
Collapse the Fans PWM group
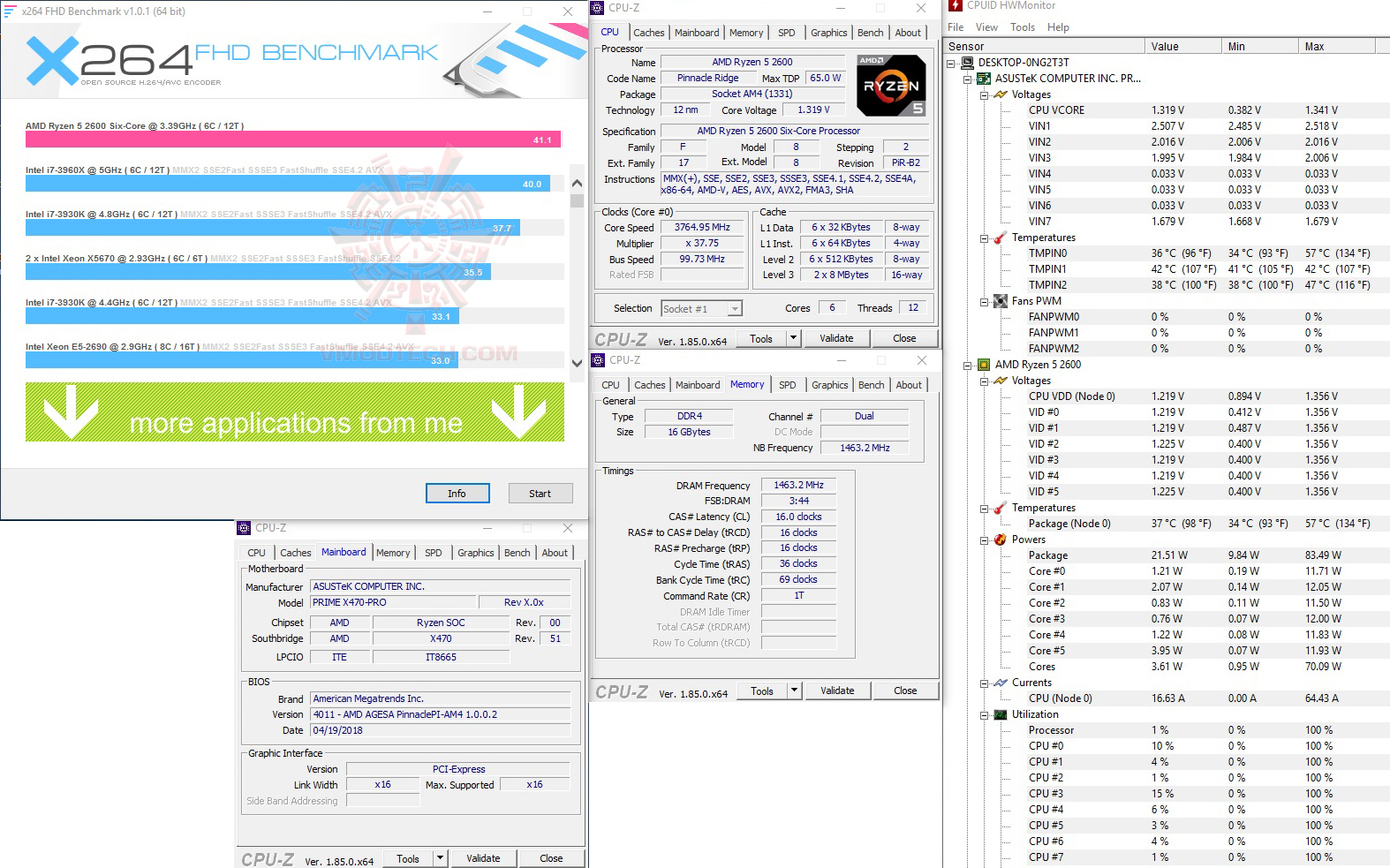[984, 301]
